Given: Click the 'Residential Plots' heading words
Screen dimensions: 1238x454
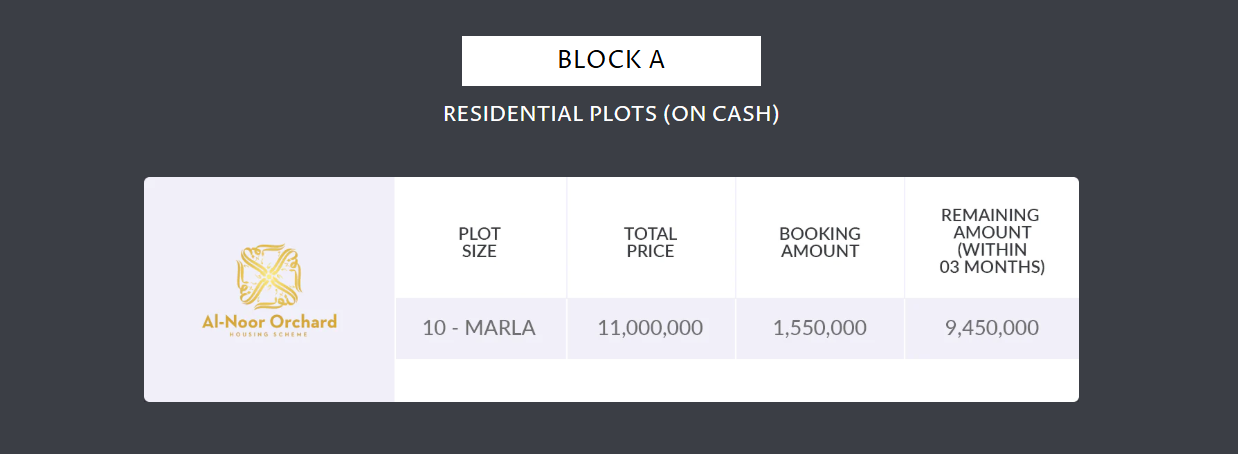Looking at the screenshot, I should (549, 114).
